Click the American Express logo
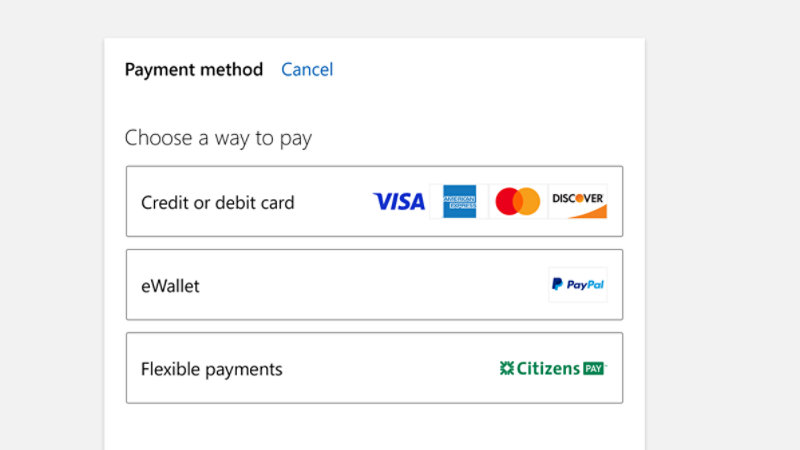Viewport: 800px width, 450px height. tap(459, 202)
